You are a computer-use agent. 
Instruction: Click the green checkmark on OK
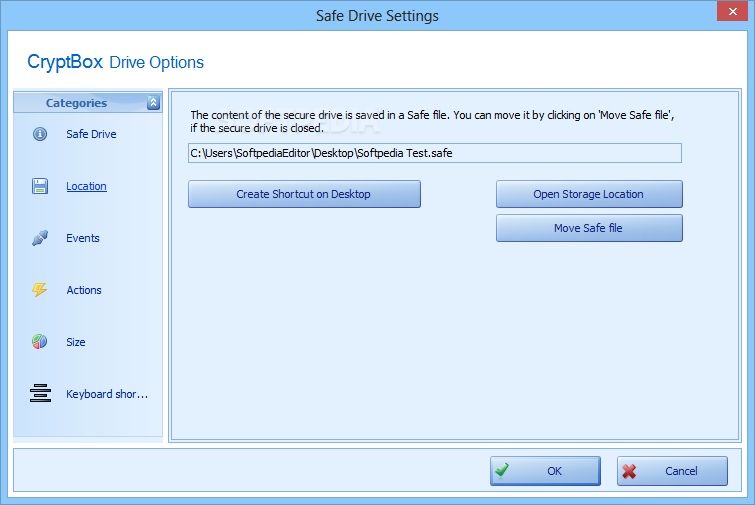(502, 469)
